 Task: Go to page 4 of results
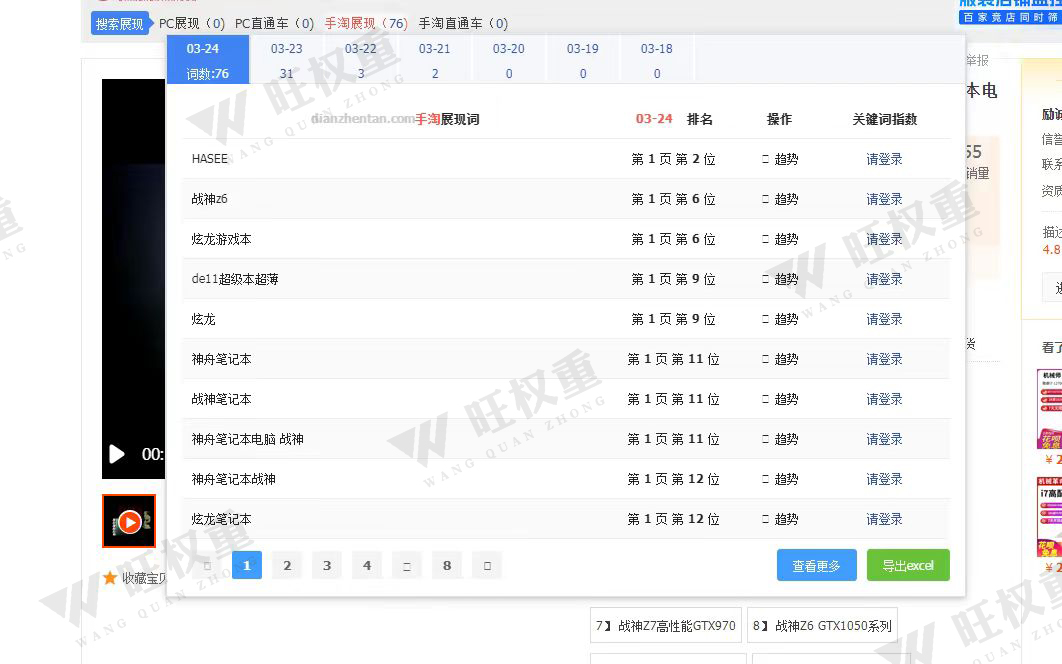(367, 565)
